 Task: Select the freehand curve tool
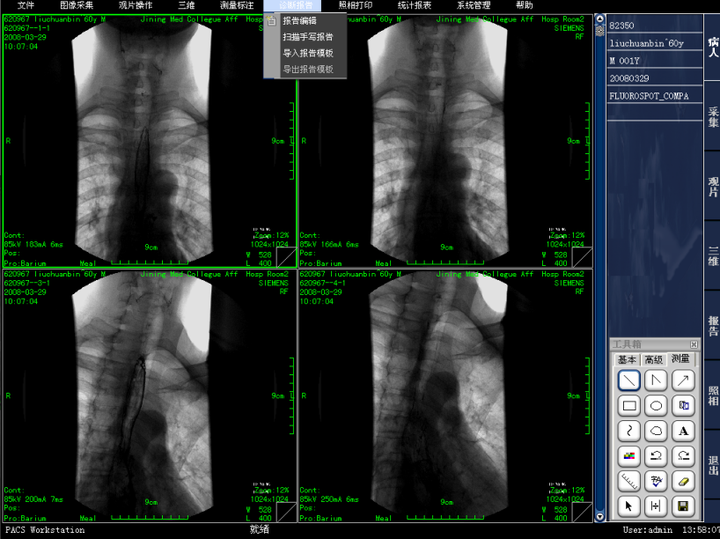(629, 431)
